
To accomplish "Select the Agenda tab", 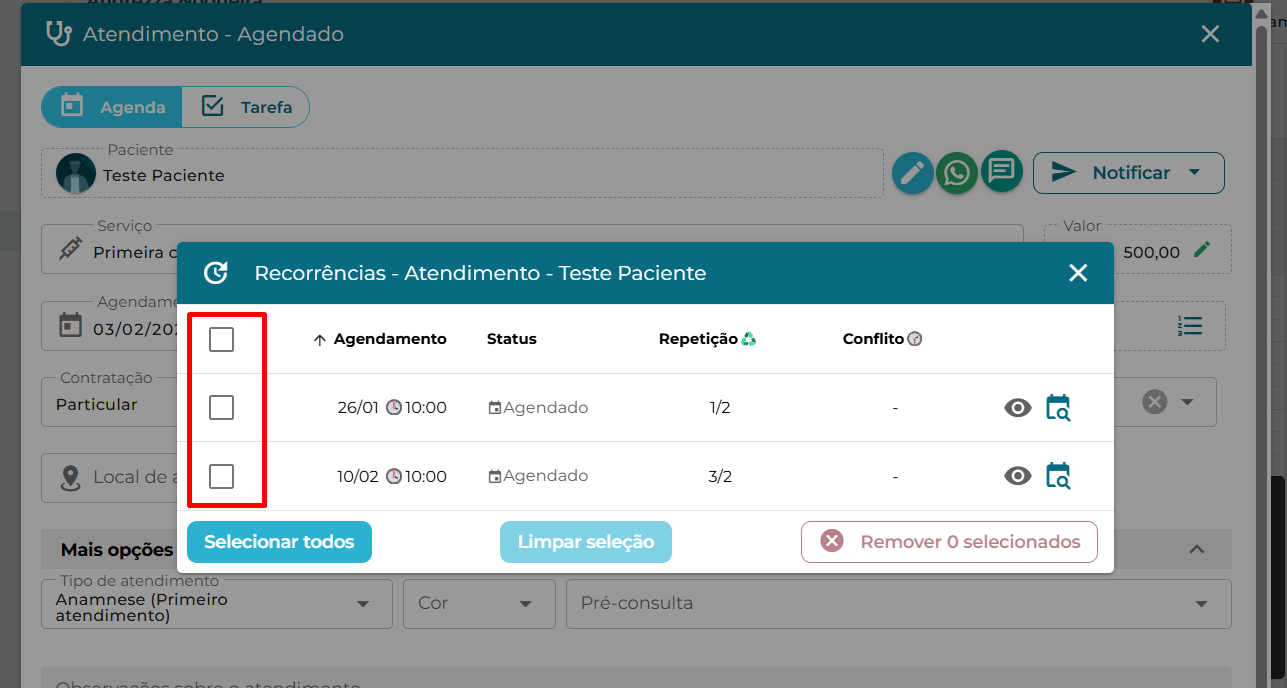I will (x=112, y=107).
